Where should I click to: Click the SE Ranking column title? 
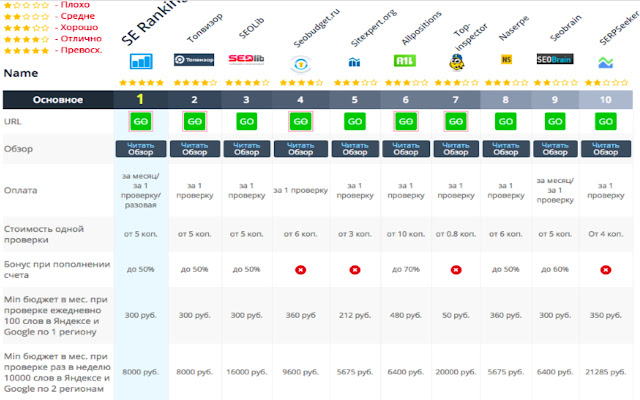click(153, 22)
